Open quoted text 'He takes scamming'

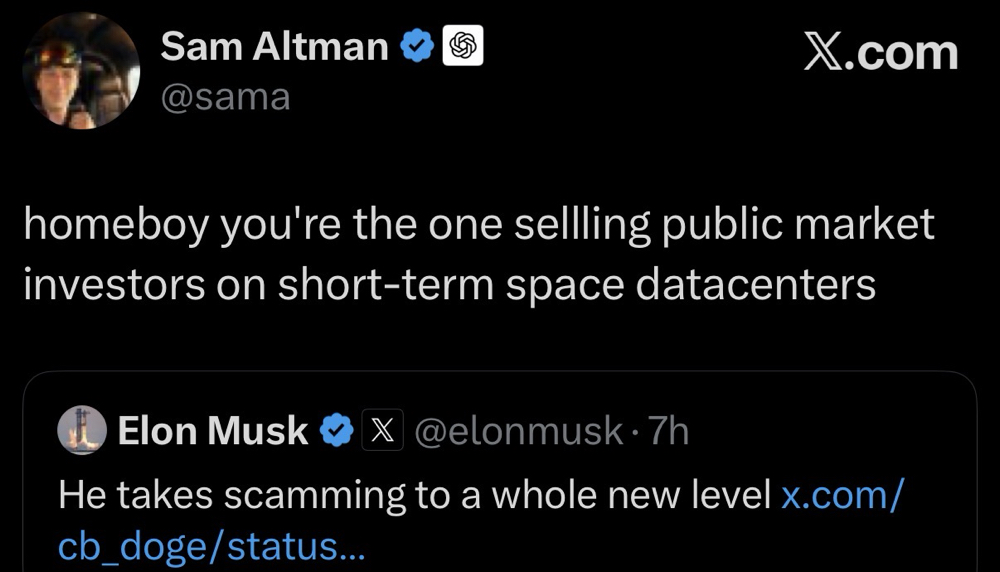point(232,495)
